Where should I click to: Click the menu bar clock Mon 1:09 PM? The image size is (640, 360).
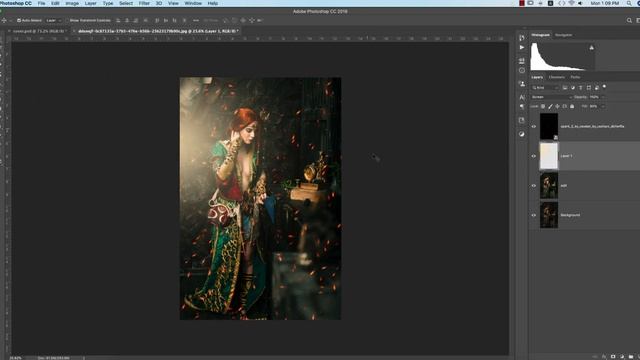604,3
